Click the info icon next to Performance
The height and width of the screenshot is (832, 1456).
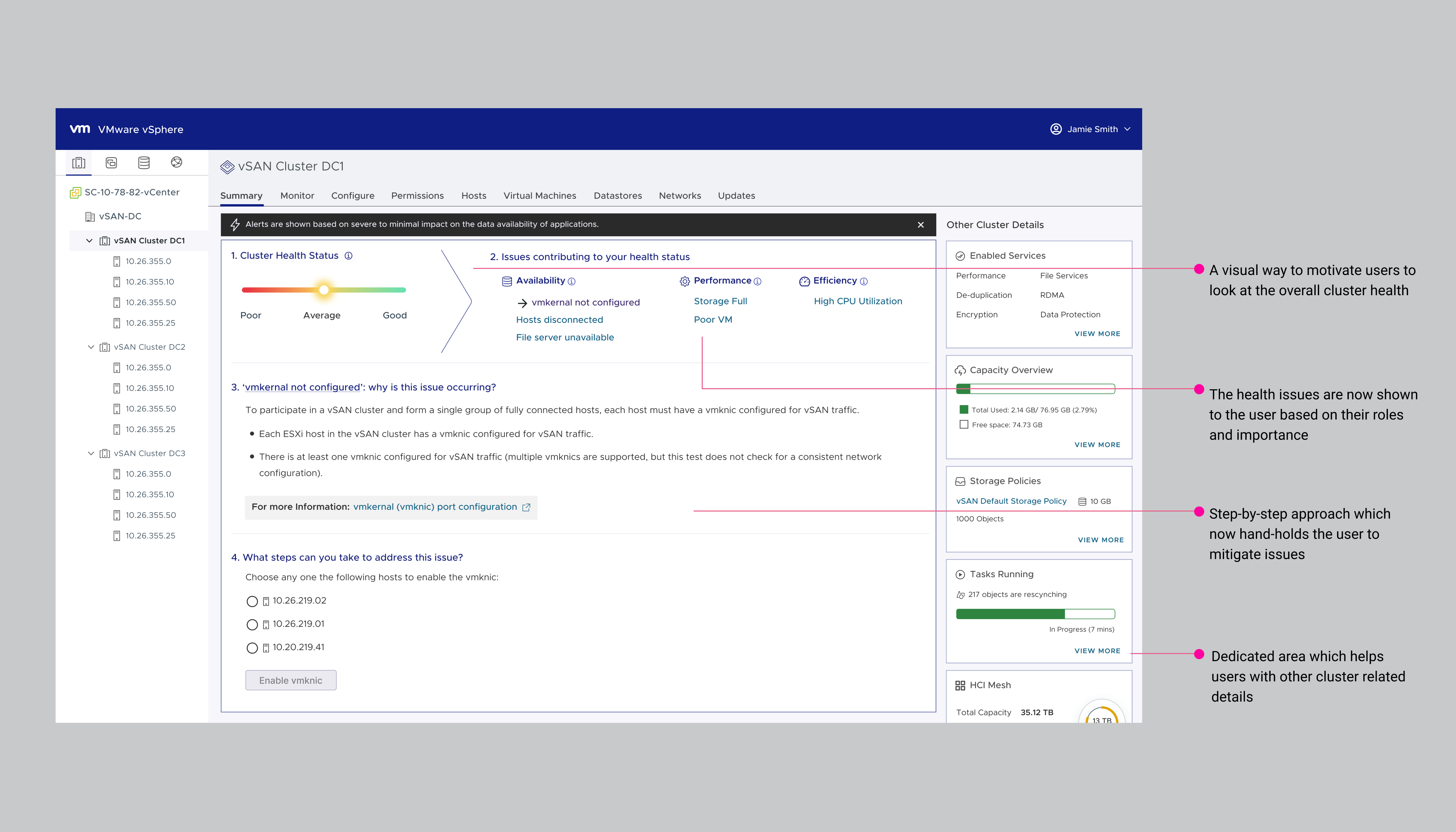tap(758, 281)
